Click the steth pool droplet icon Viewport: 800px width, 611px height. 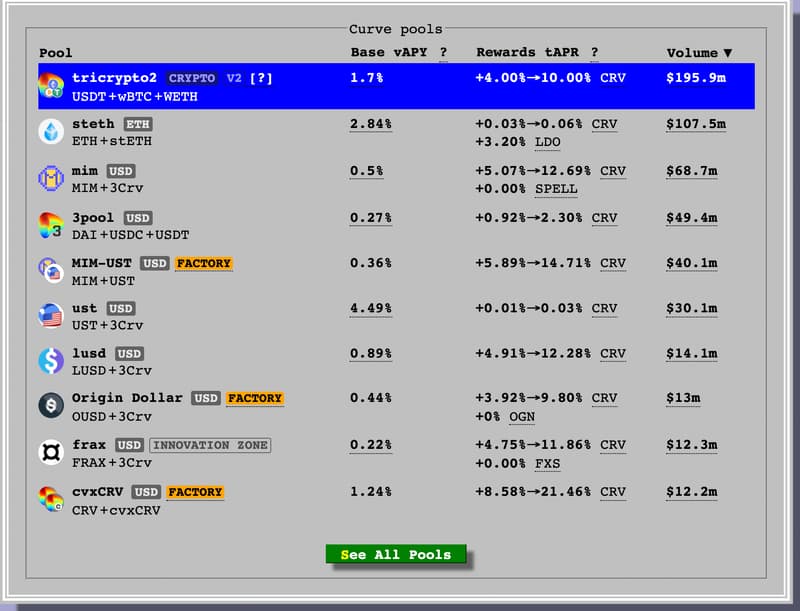(x=51, y=132)
